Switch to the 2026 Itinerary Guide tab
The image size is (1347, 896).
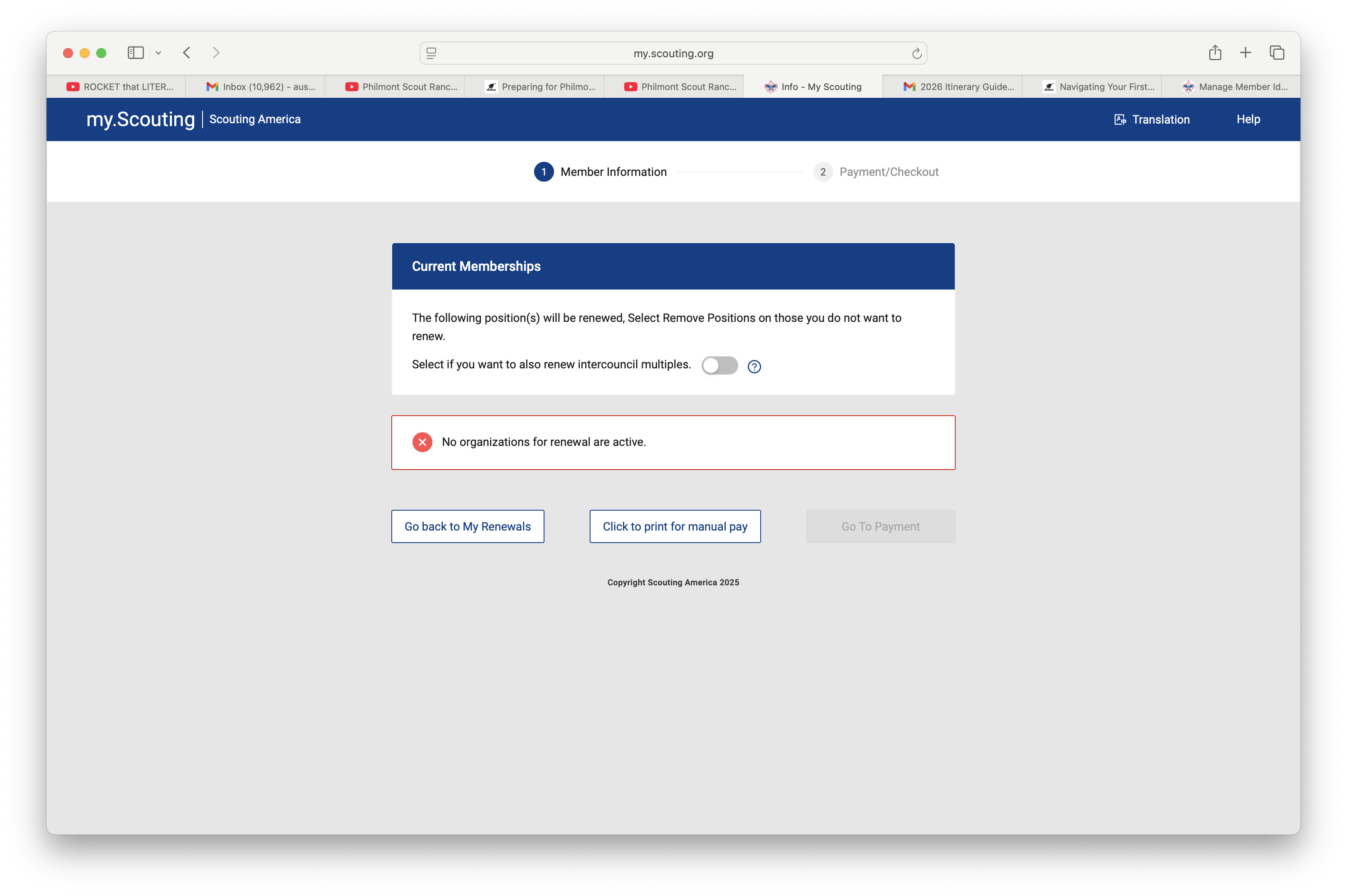[959, 86]
